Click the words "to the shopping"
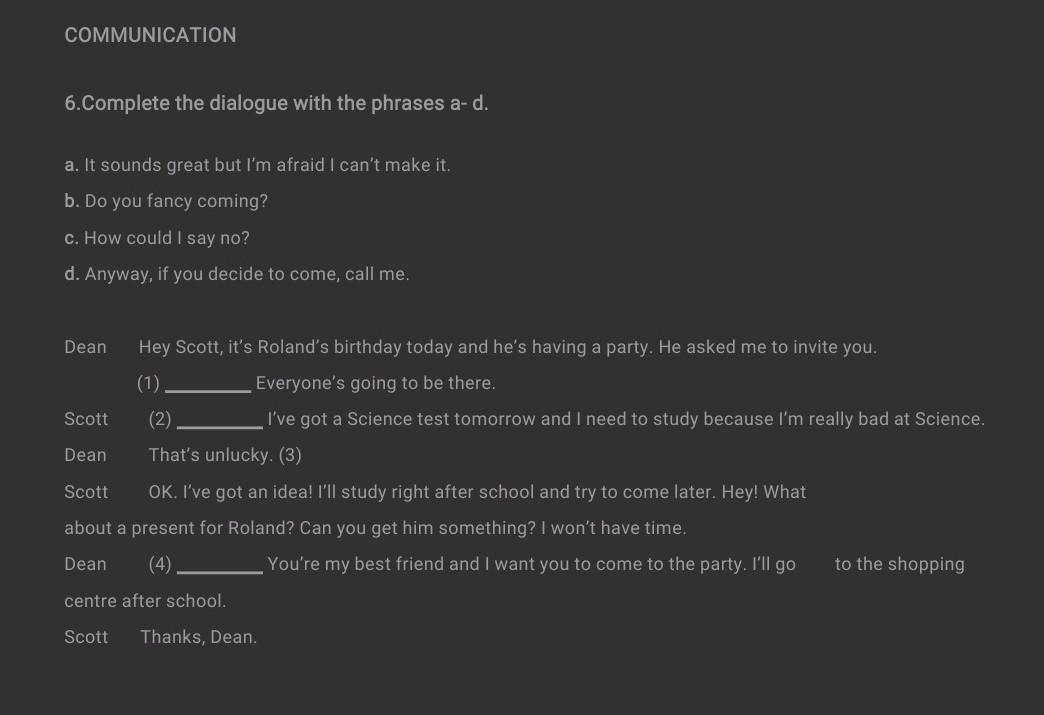The height and width of the screenshot is (715, 1044). coord(899,564)
